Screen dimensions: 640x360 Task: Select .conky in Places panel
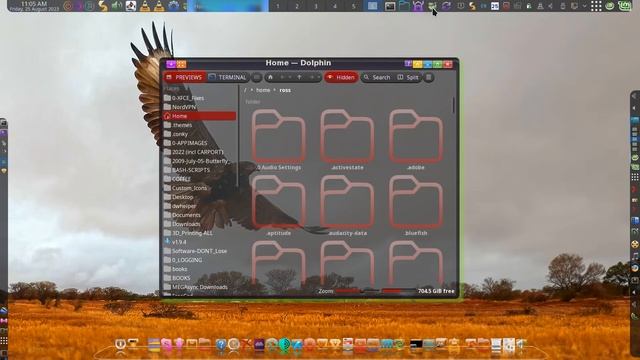pyautogui.click(x=200, y=134)
